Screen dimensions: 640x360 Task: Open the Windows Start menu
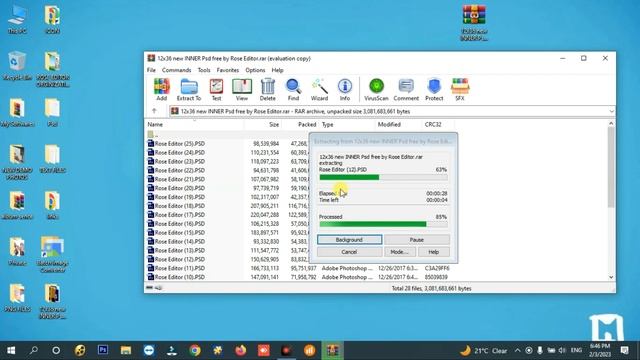(11, 350)
